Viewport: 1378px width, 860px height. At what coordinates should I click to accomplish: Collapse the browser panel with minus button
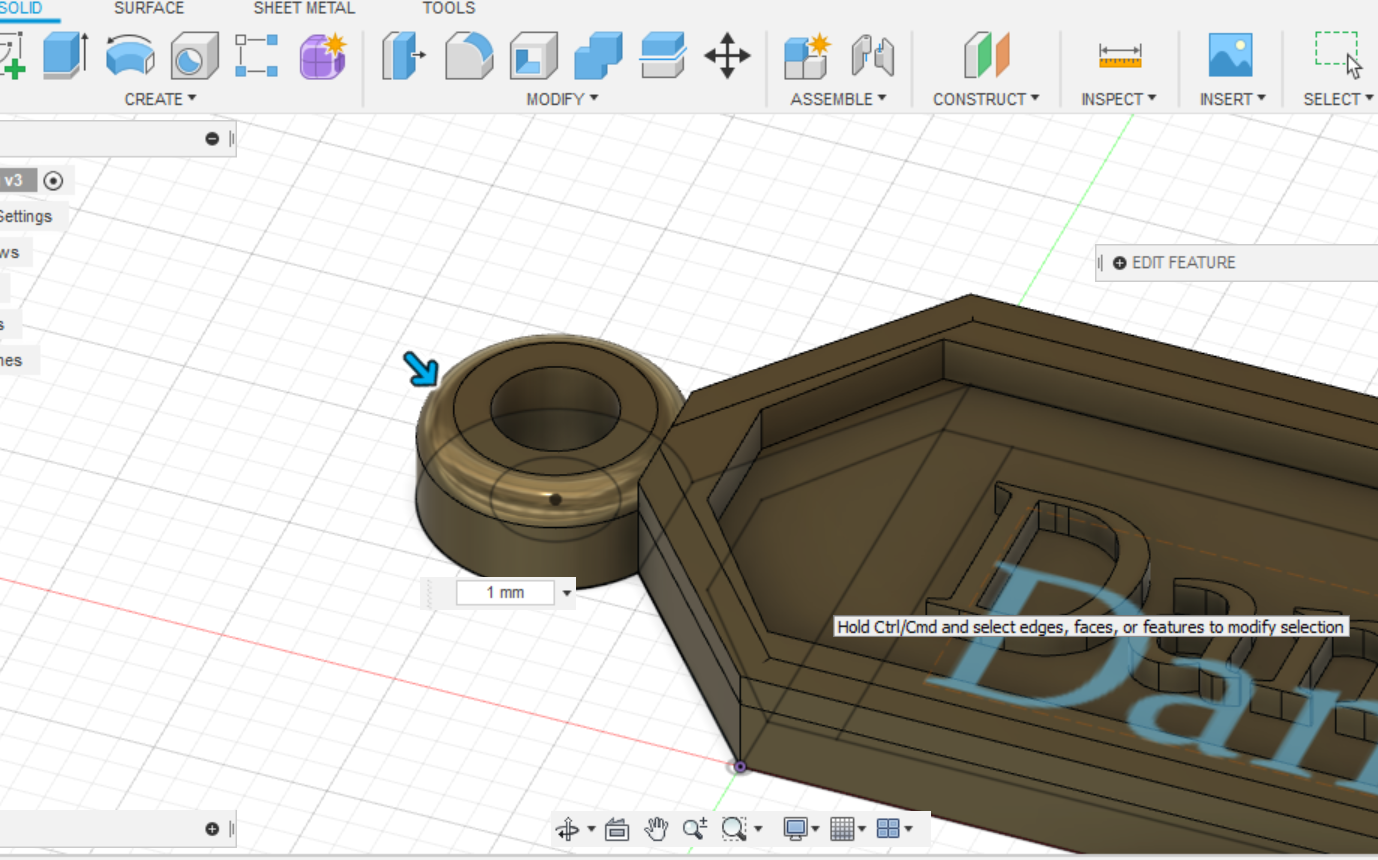tap(212, 139)
